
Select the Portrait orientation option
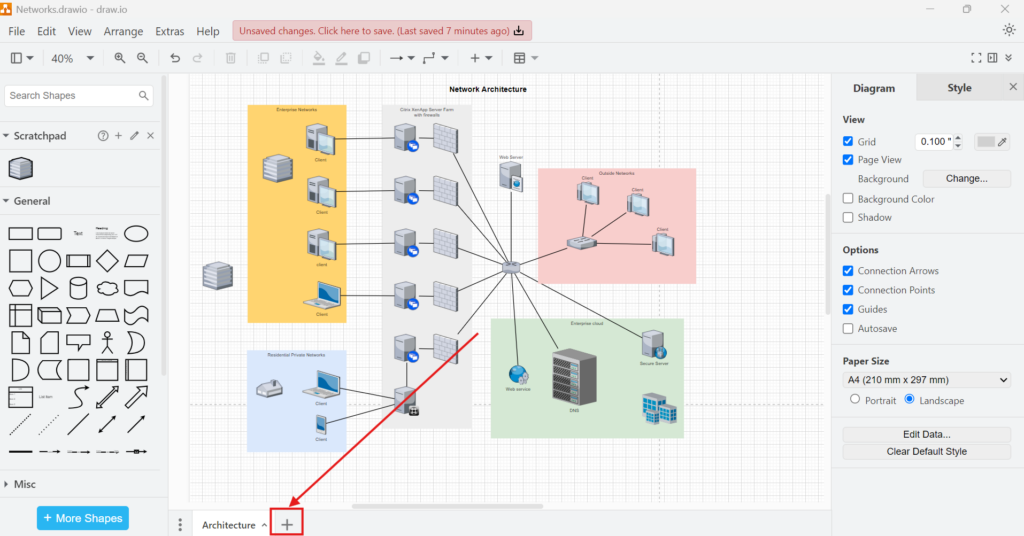(854, 400)
